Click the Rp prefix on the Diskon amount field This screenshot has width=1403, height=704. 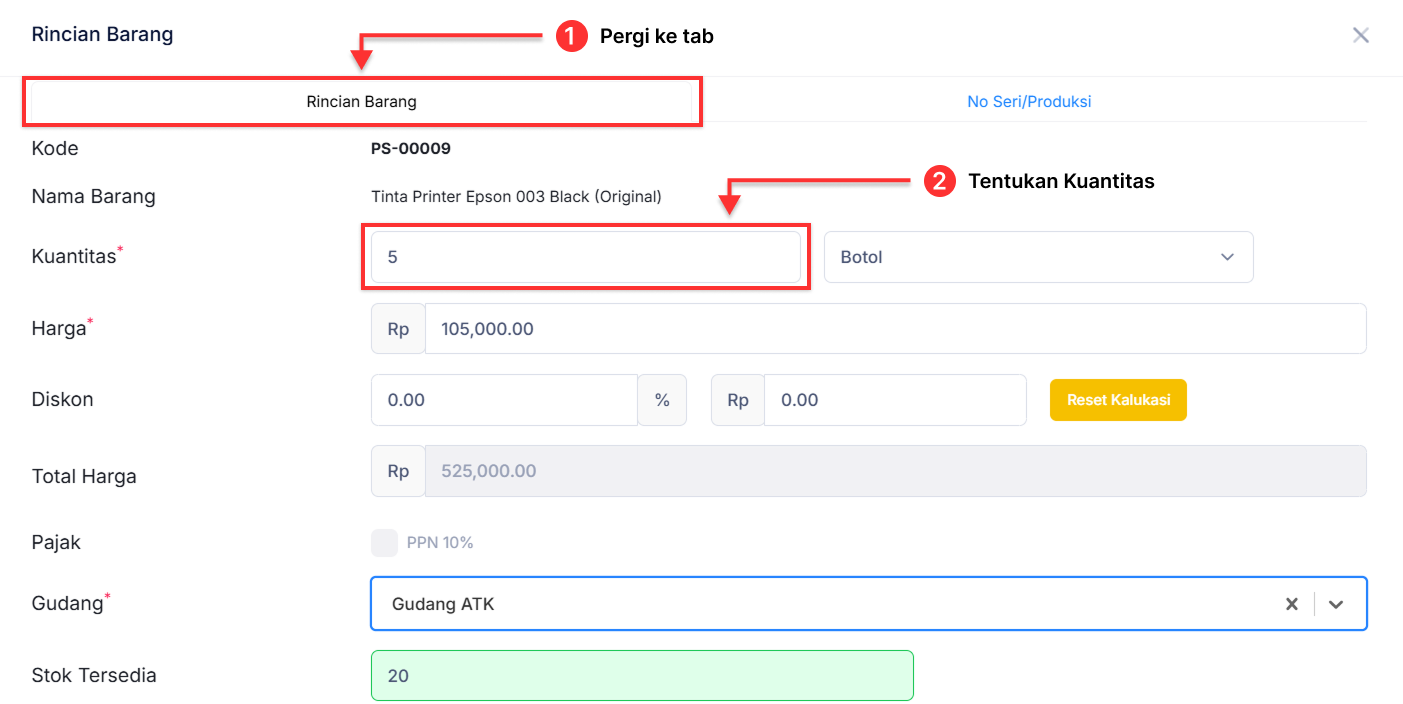tap(737, 400)
